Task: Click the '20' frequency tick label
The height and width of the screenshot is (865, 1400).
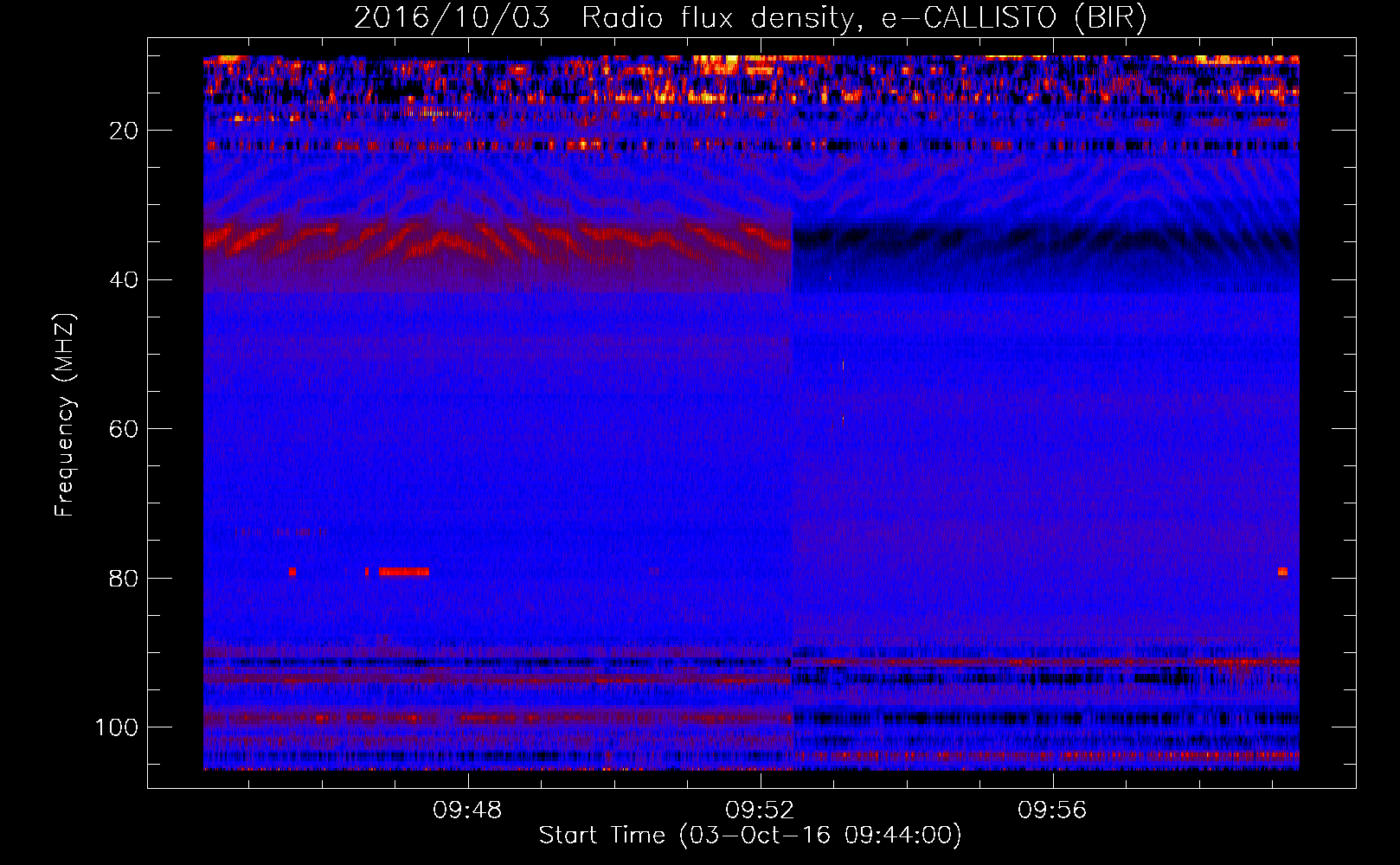Action: pyautogui.click(x=125, y=131)
